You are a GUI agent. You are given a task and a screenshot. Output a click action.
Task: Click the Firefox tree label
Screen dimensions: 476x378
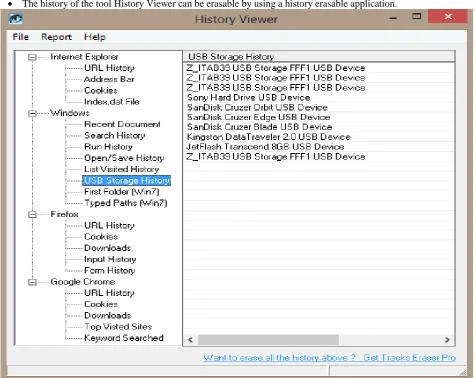(x=64, y=214)
